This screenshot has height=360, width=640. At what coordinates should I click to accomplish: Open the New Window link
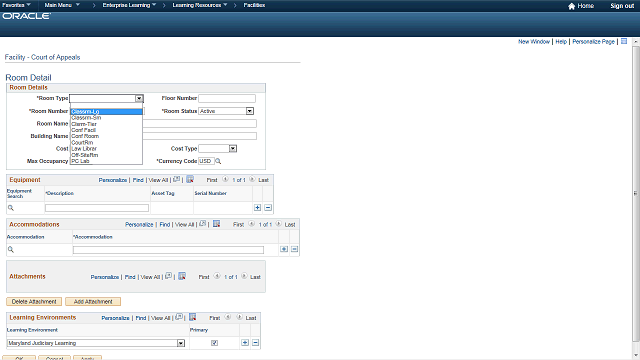coord(534,42)
